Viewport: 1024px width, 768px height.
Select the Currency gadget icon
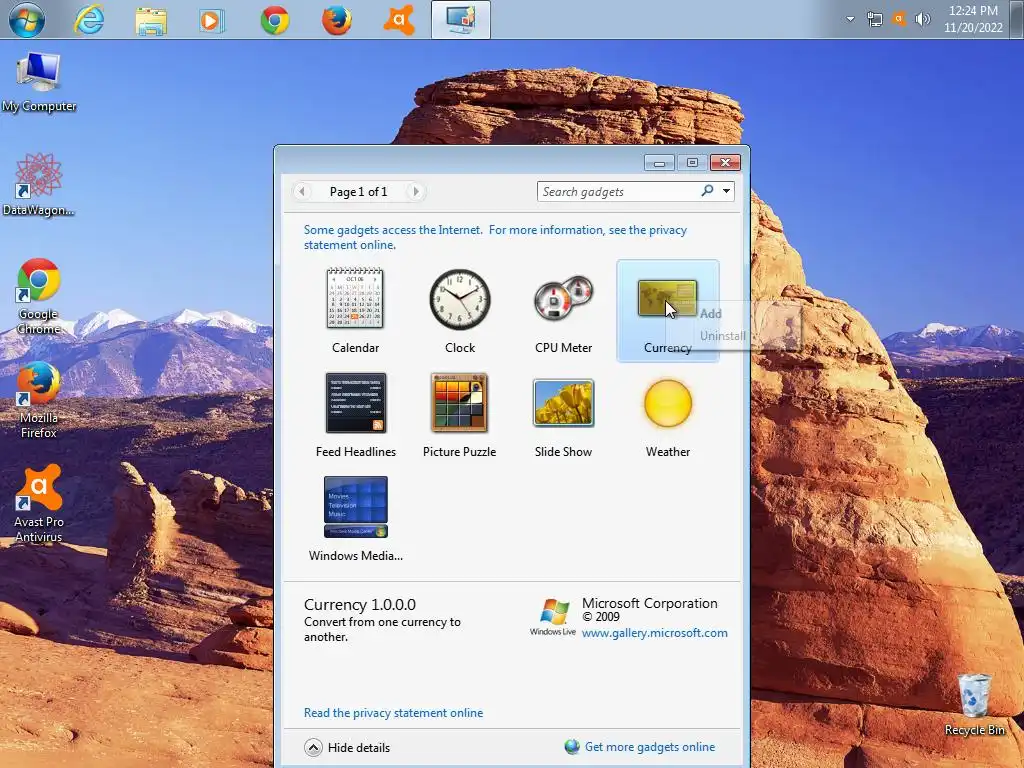[667, 298]
